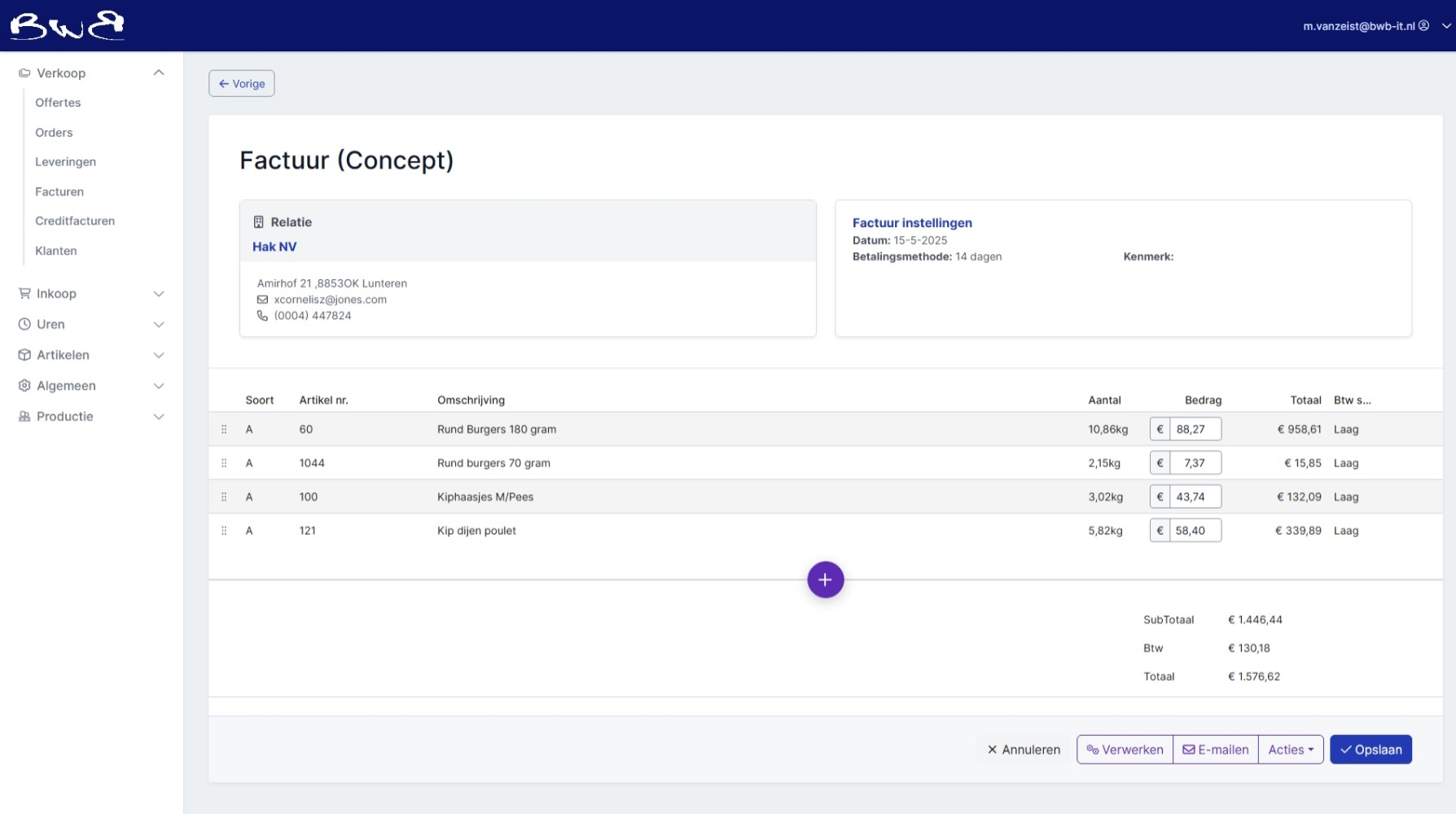Screen dimensions: 1456x814
Task: Expand the Inkoop section chevron
Action: click(159, 294)
